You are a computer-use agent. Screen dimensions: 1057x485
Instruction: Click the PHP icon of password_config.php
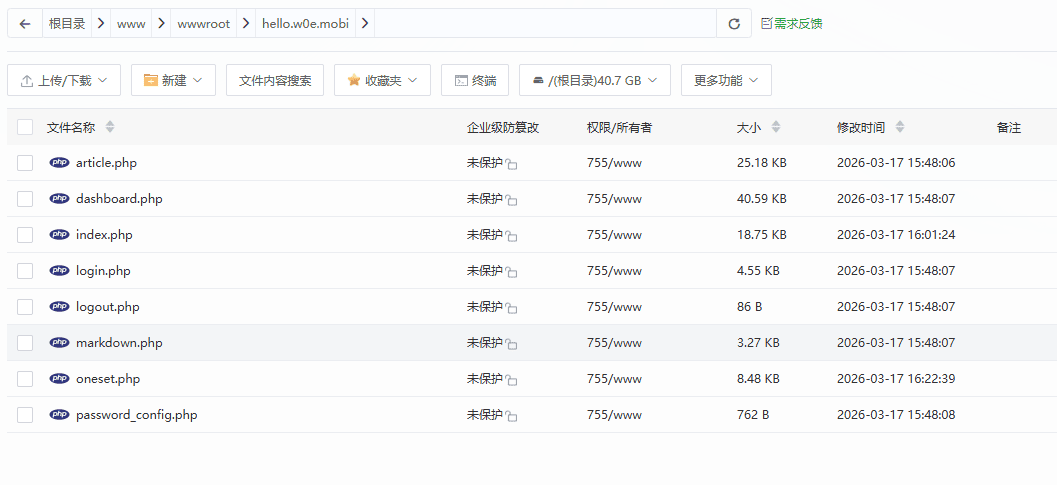click(x=59, y=414)
